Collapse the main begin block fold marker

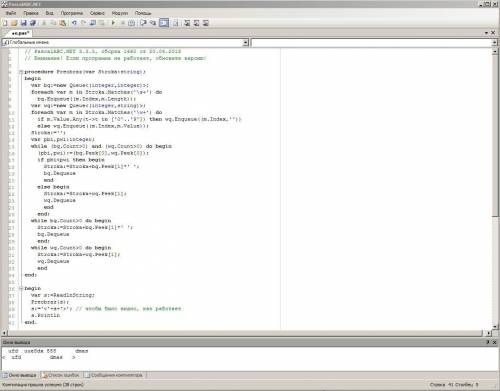point(21,288)
